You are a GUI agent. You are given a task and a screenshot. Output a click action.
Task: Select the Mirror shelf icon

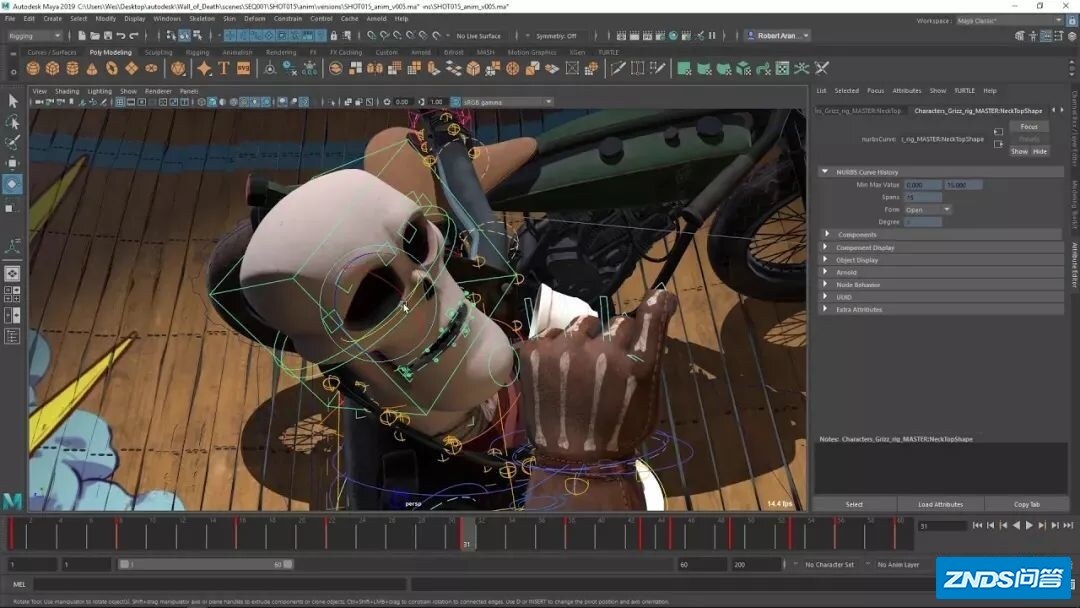pyautogui.click(x=375, y=68)
